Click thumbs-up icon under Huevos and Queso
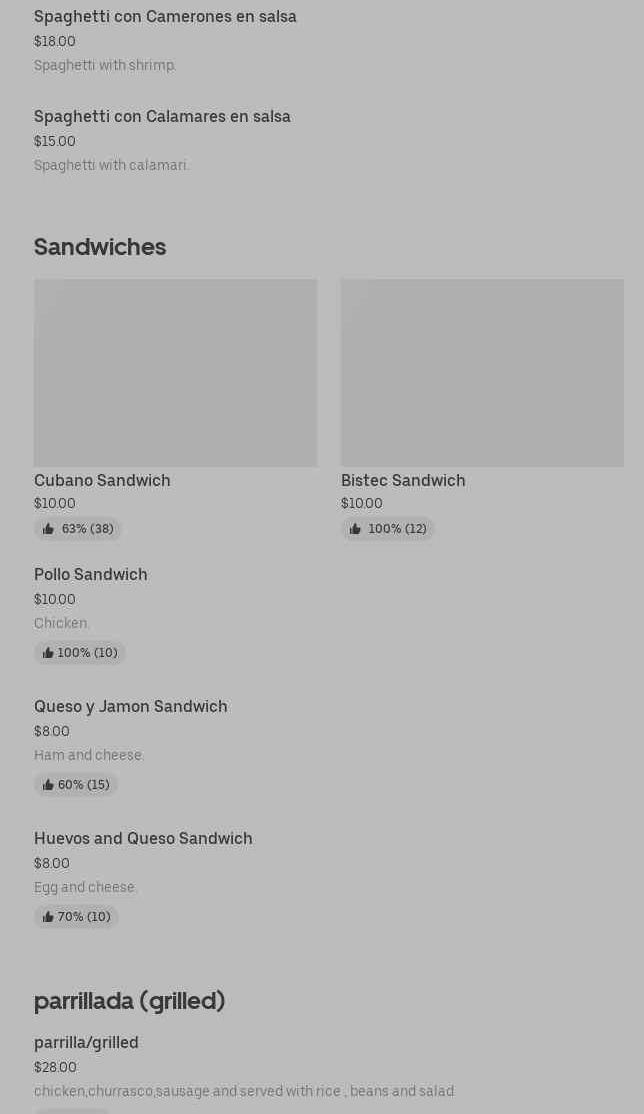The image size is (644, 1114). point(48,917)
